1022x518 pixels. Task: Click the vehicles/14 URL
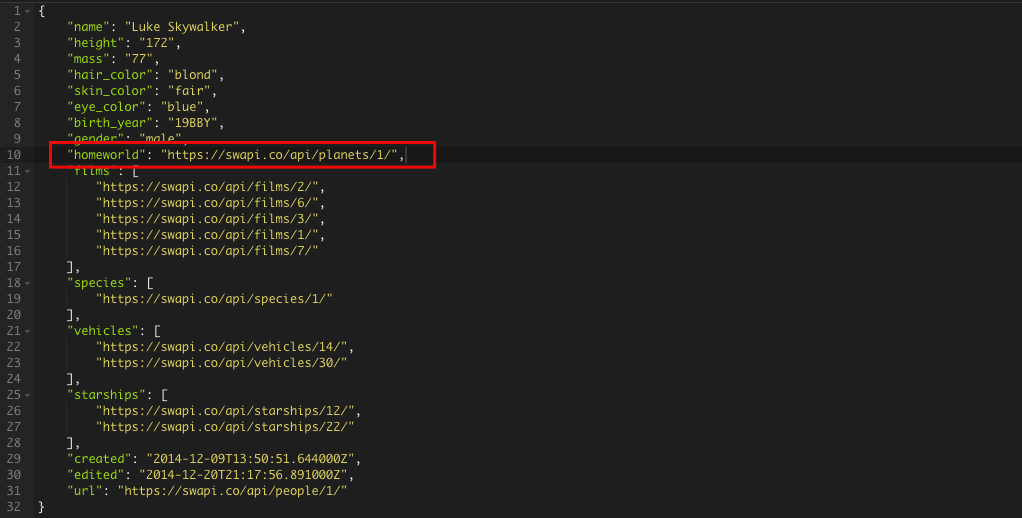point(221,347)
